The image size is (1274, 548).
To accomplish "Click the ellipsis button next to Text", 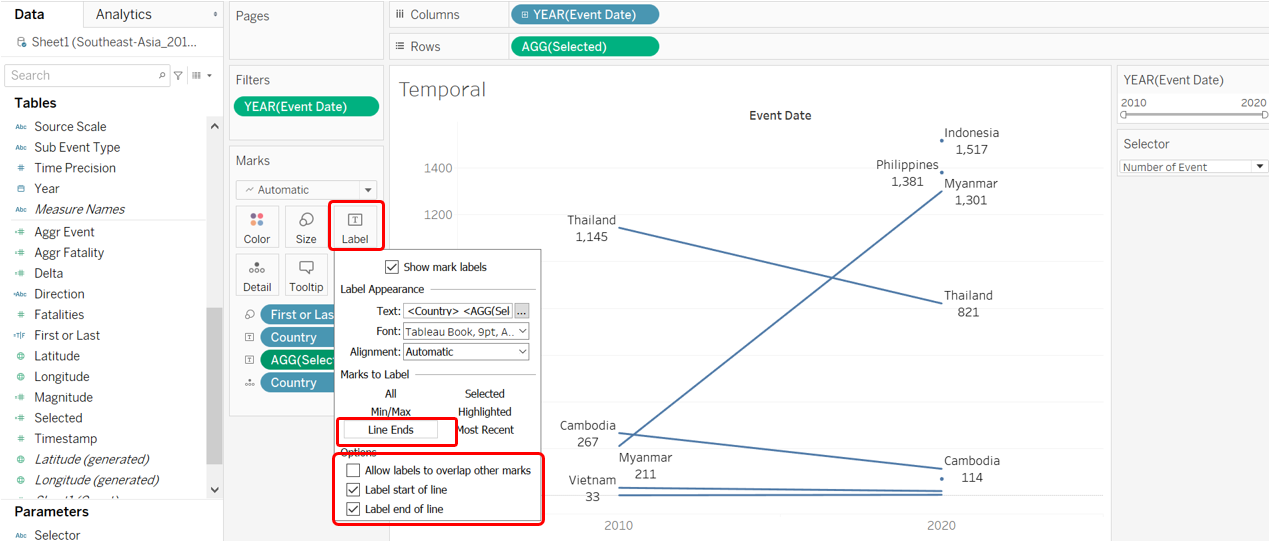I will point(522,311).
